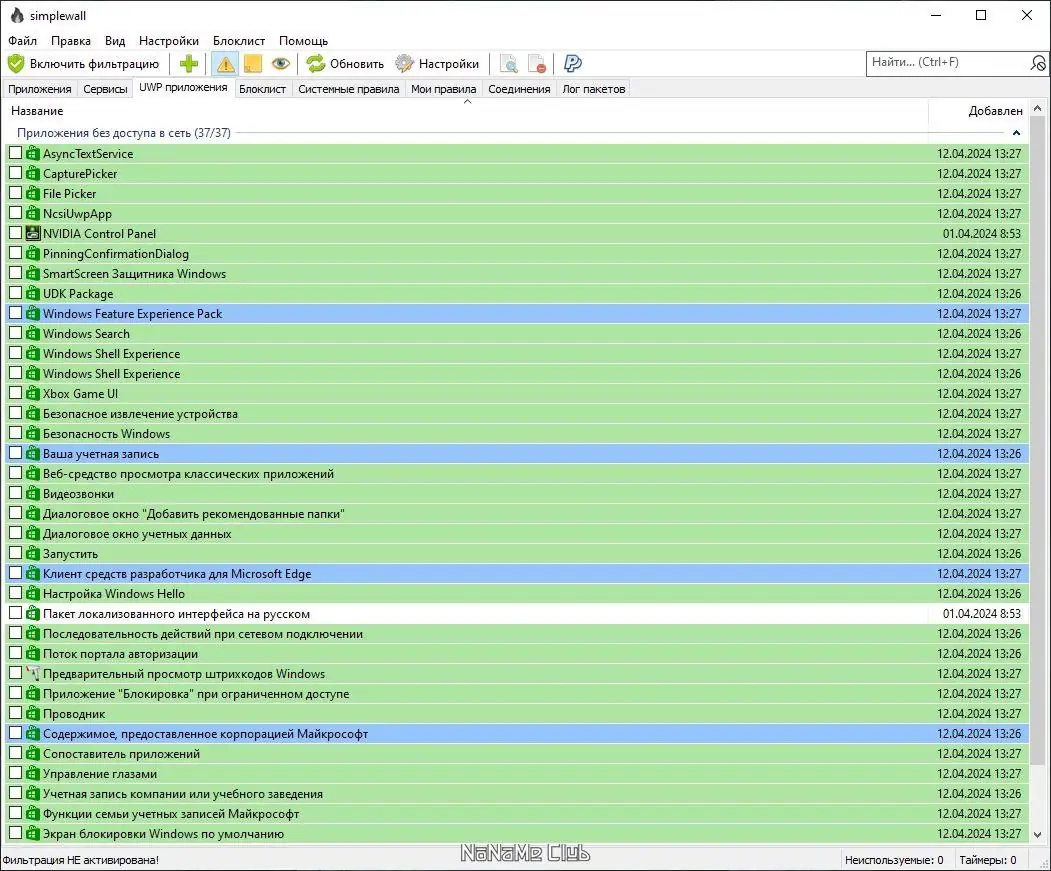Click the vertical scrollbar thumb

point(1038,439)
